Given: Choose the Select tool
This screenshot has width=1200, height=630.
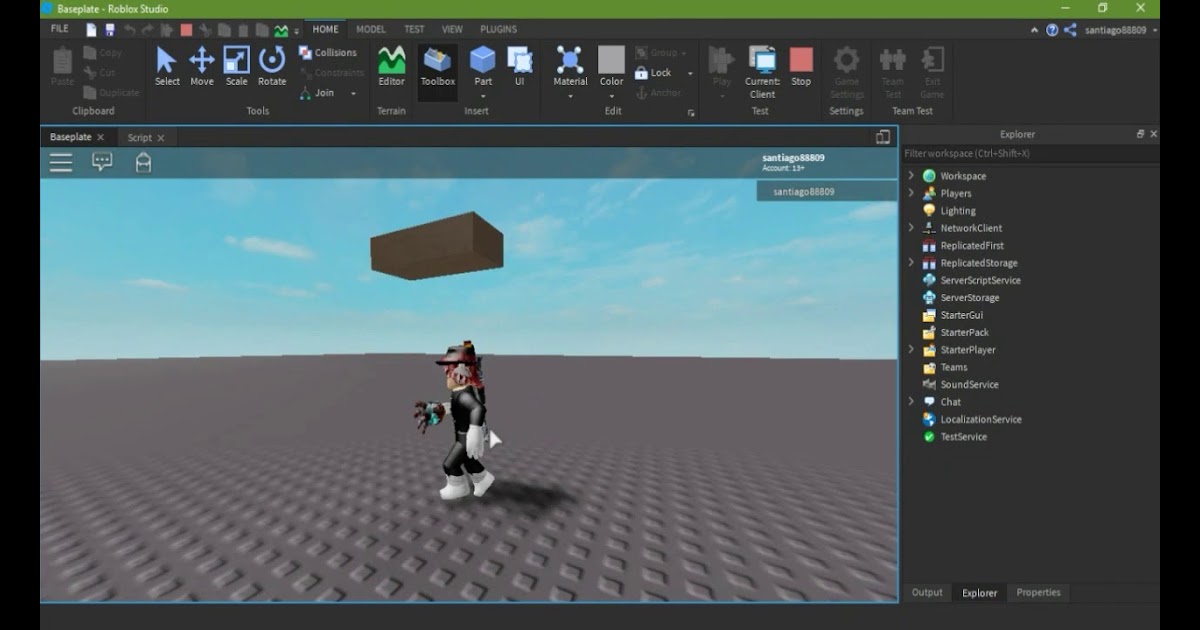Looking at the screenshot, I should point(167,67).
